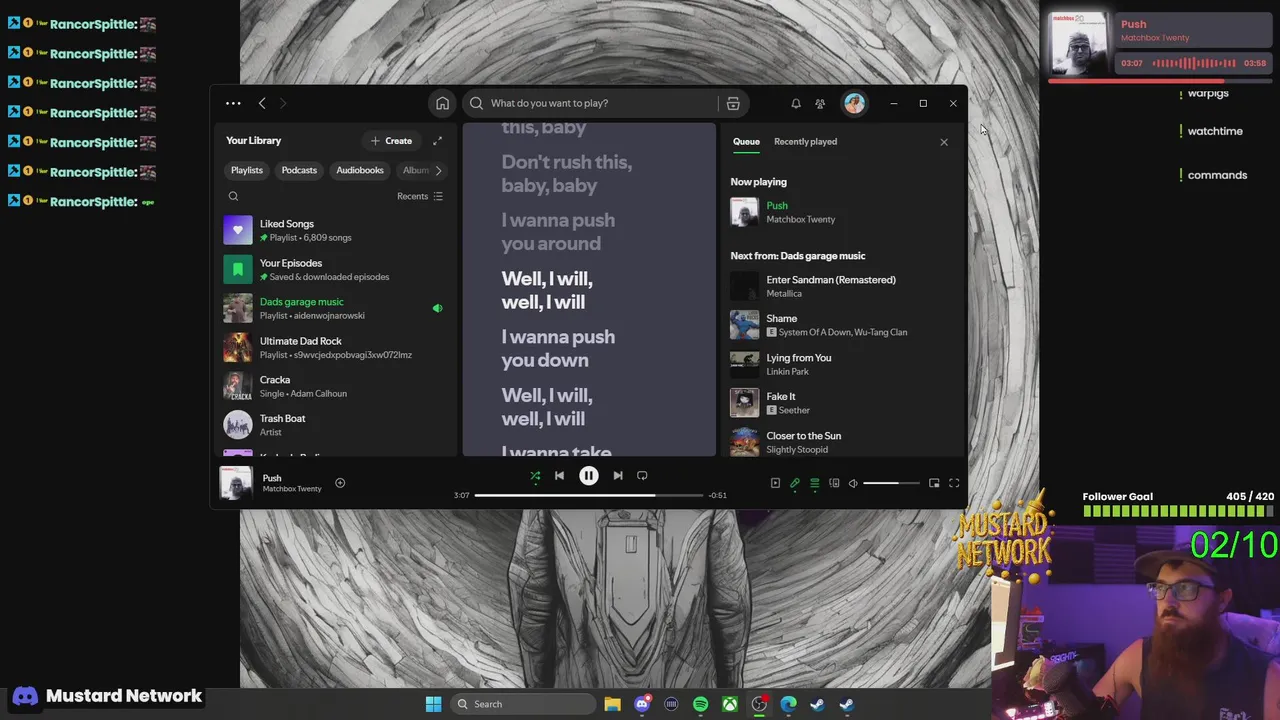
Task: Adjust the volume slider
Action: [891, 483]
